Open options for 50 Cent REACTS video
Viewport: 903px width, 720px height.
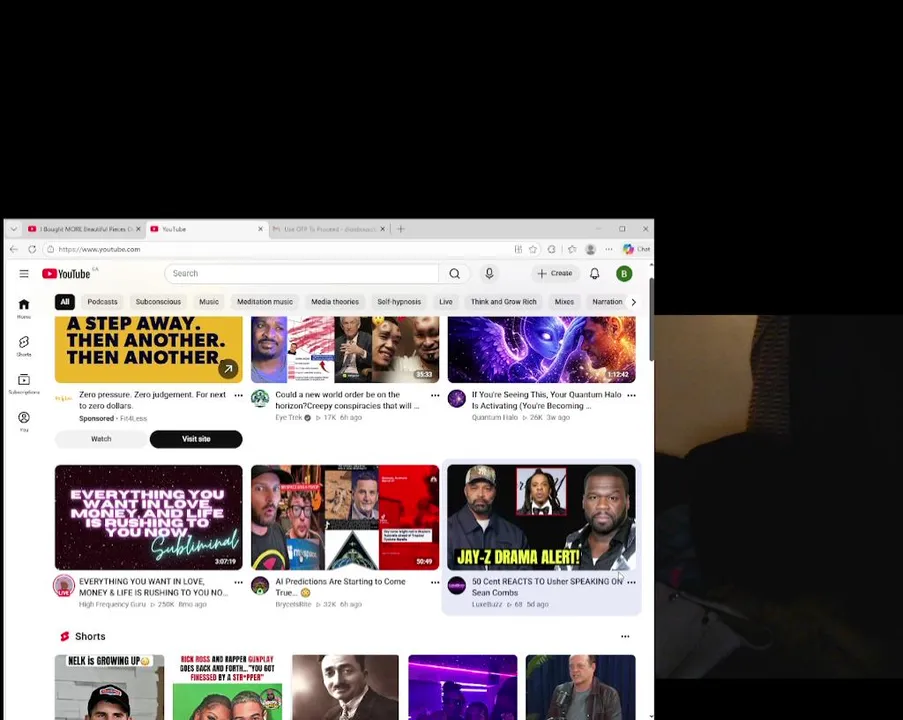pos(631,582)
